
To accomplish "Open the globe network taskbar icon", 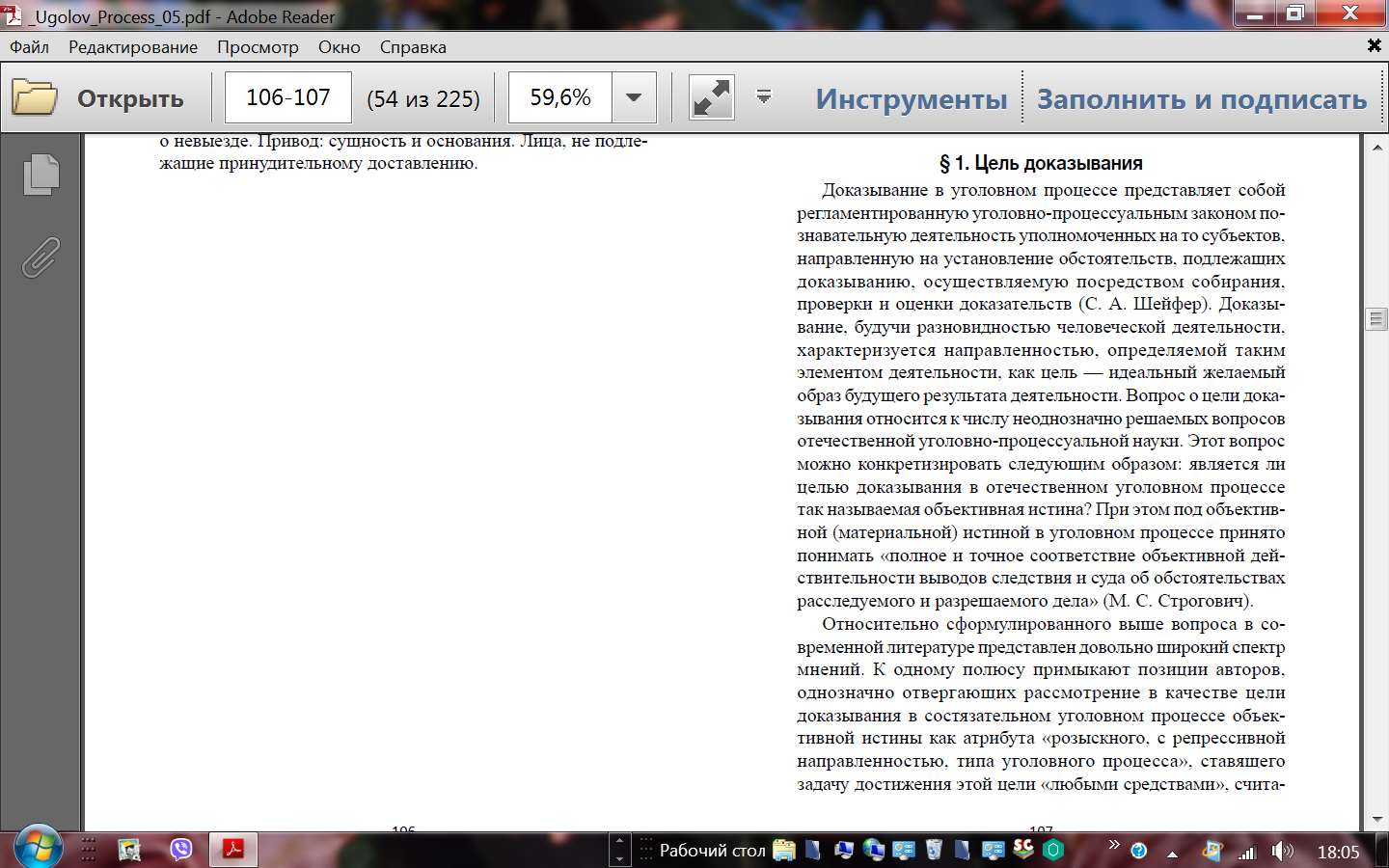I will coord(874,850).
